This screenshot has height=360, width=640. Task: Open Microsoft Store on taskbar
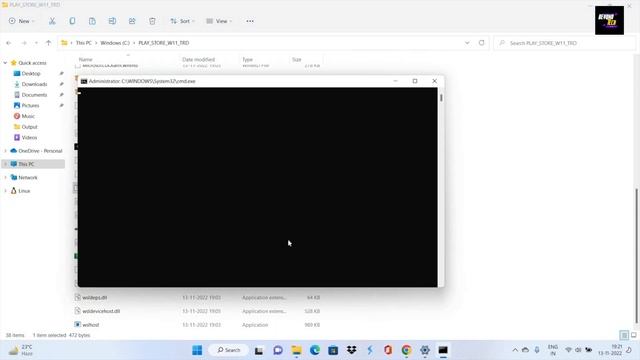pos(333,350)
